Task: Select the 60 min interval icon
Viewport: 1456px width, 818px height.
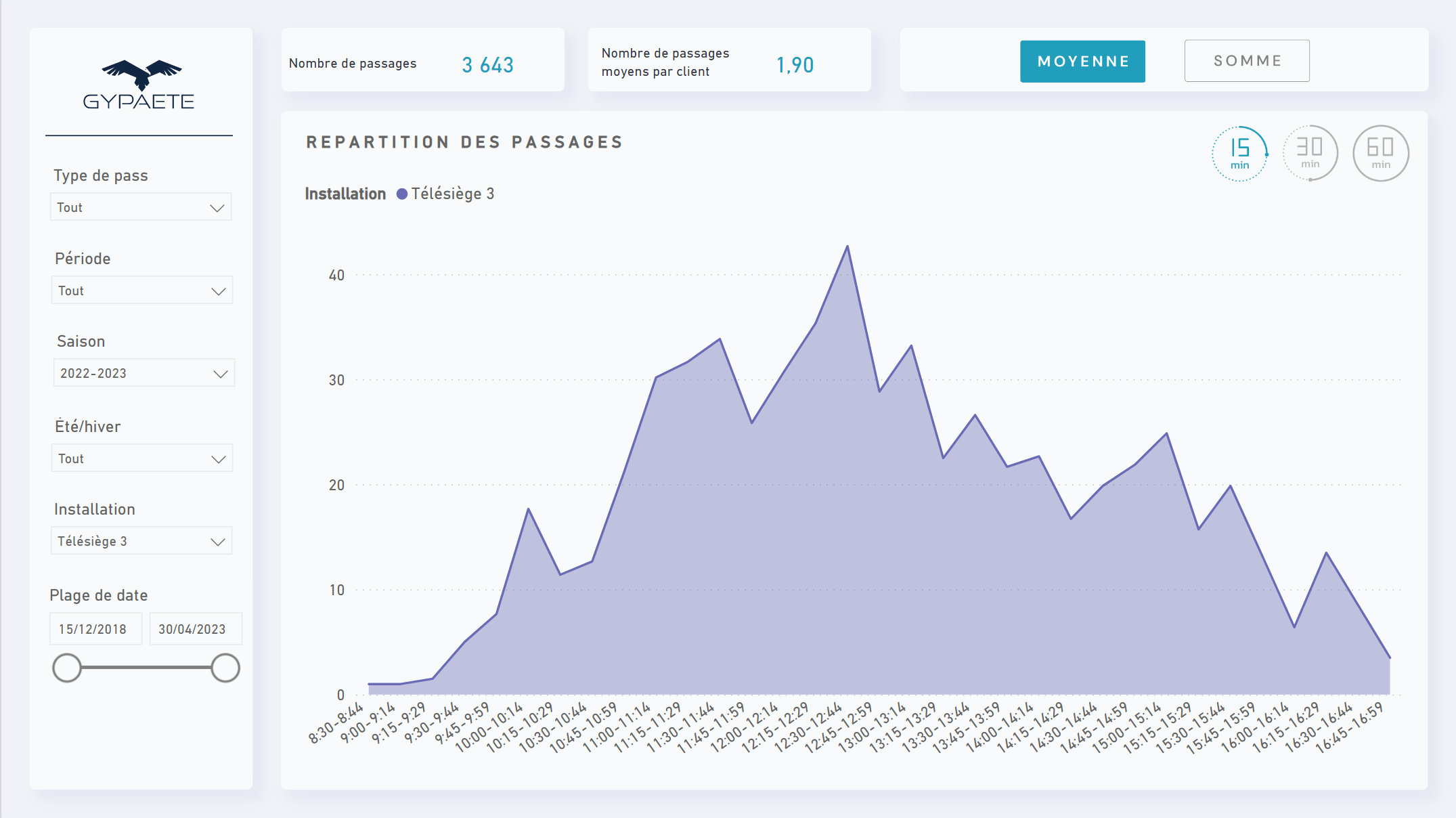Action: click(1380, 153)
